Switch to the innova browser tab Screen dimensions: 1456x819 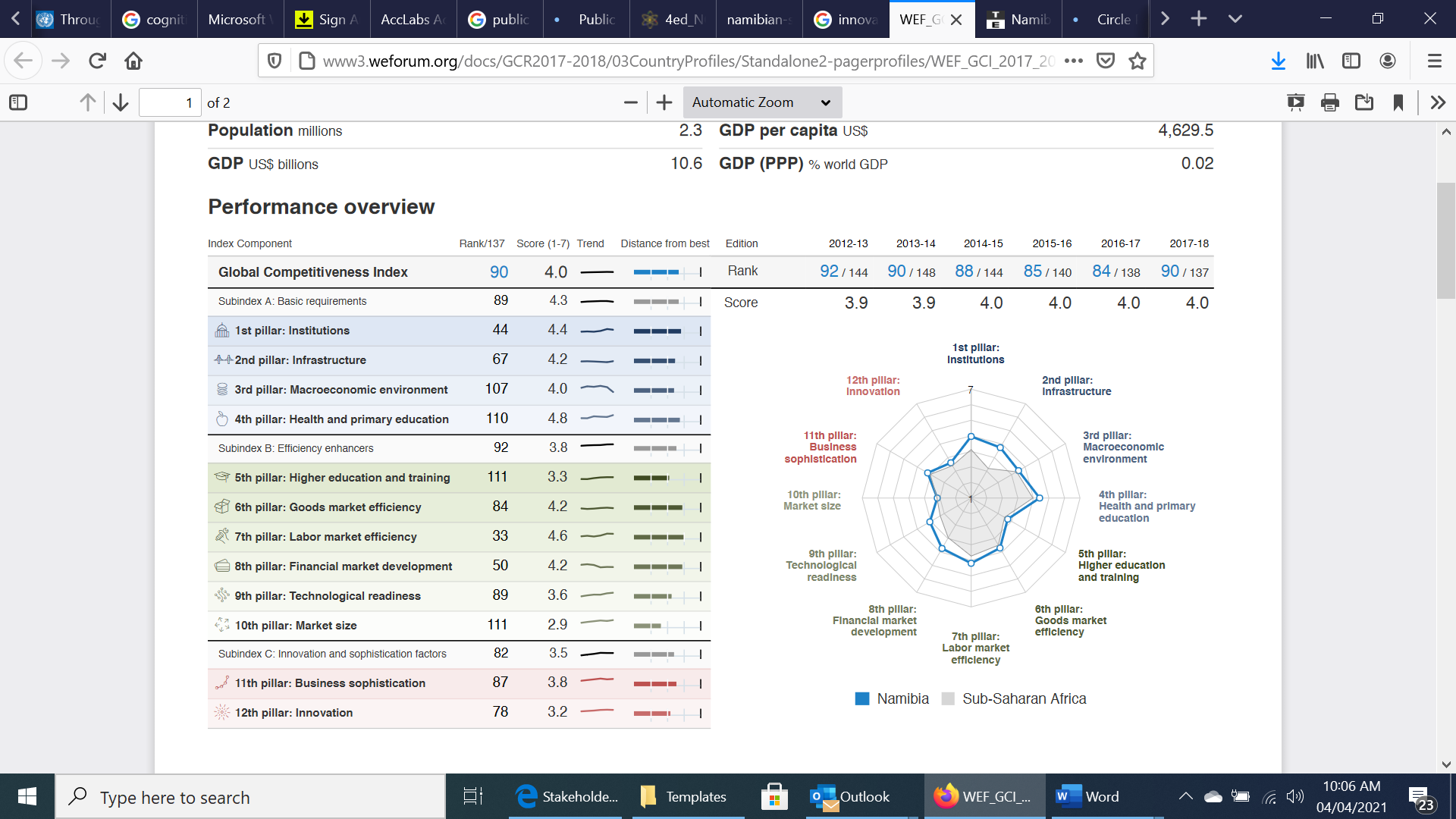(x=846, y=19)
